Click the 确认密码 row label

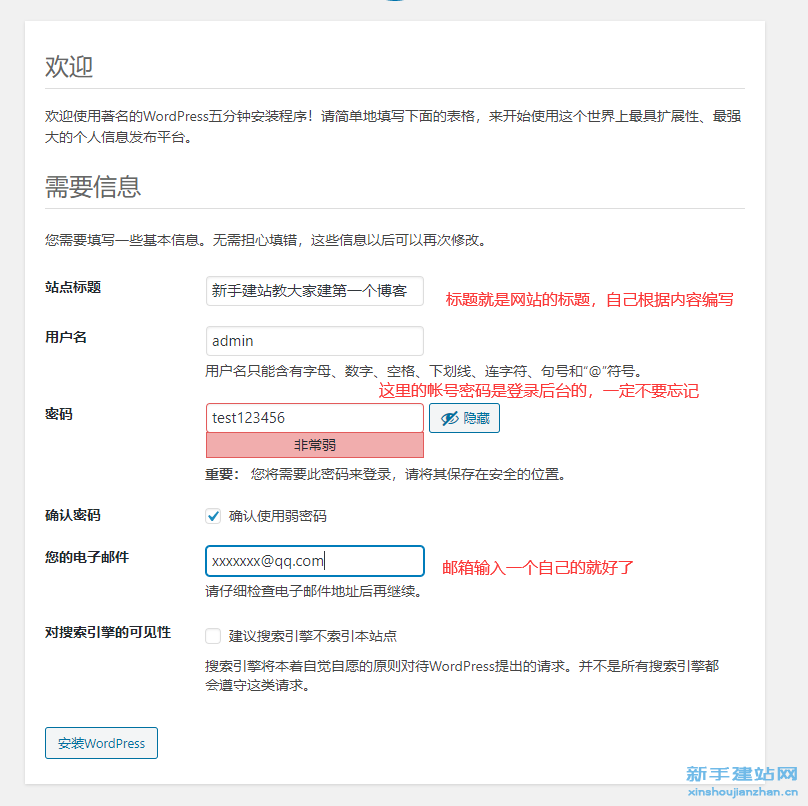coord(73,515)
